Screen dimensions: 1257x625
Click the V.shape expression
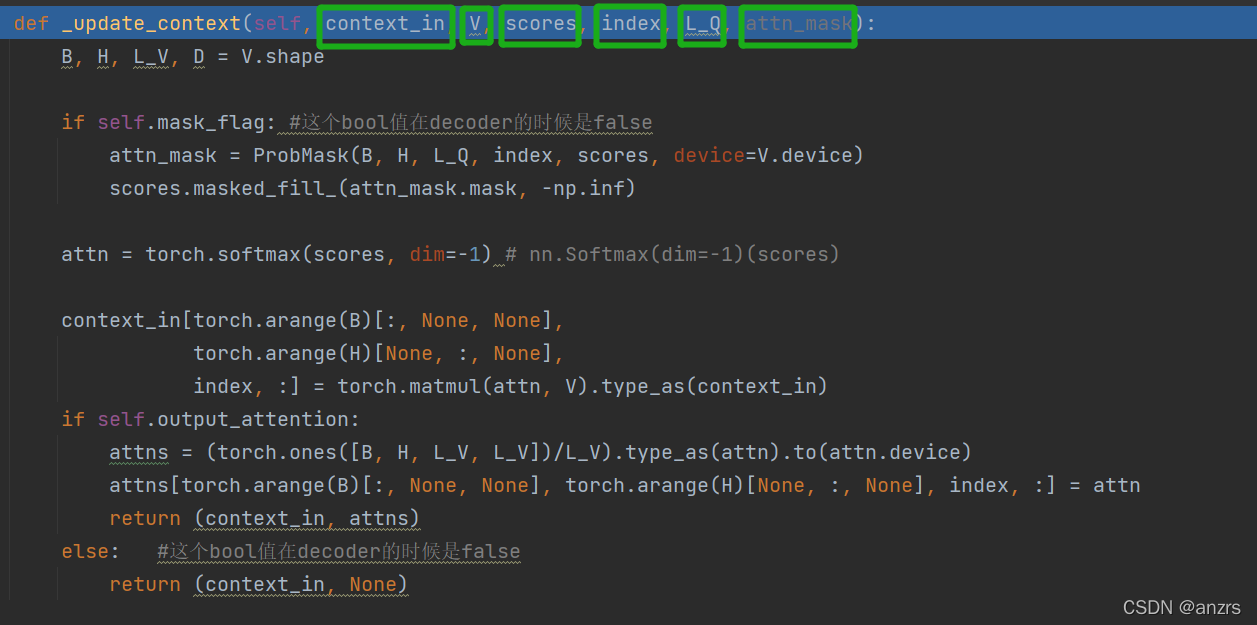[283, 56]
